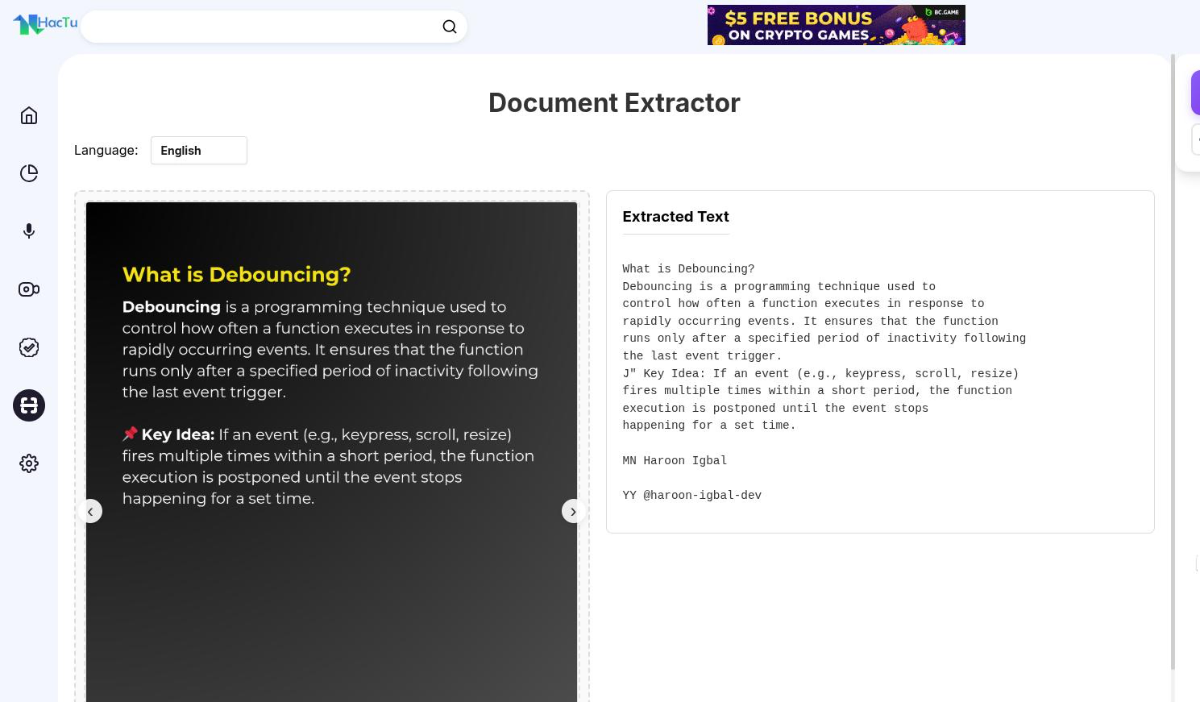Open the $5 Free Bonus banner ad
The height and width of the screenshot is (702, 1200).
pos(836,25)
